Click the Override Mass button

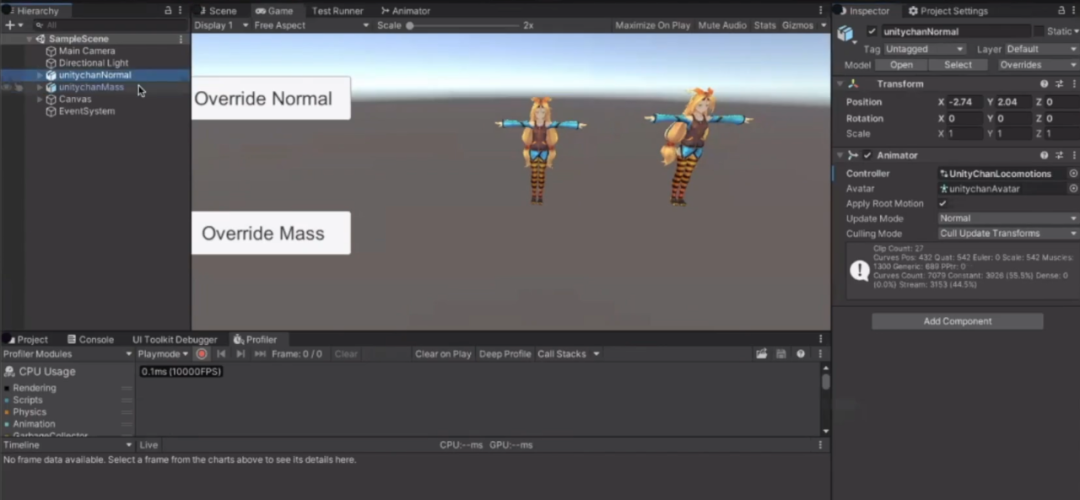271,233
